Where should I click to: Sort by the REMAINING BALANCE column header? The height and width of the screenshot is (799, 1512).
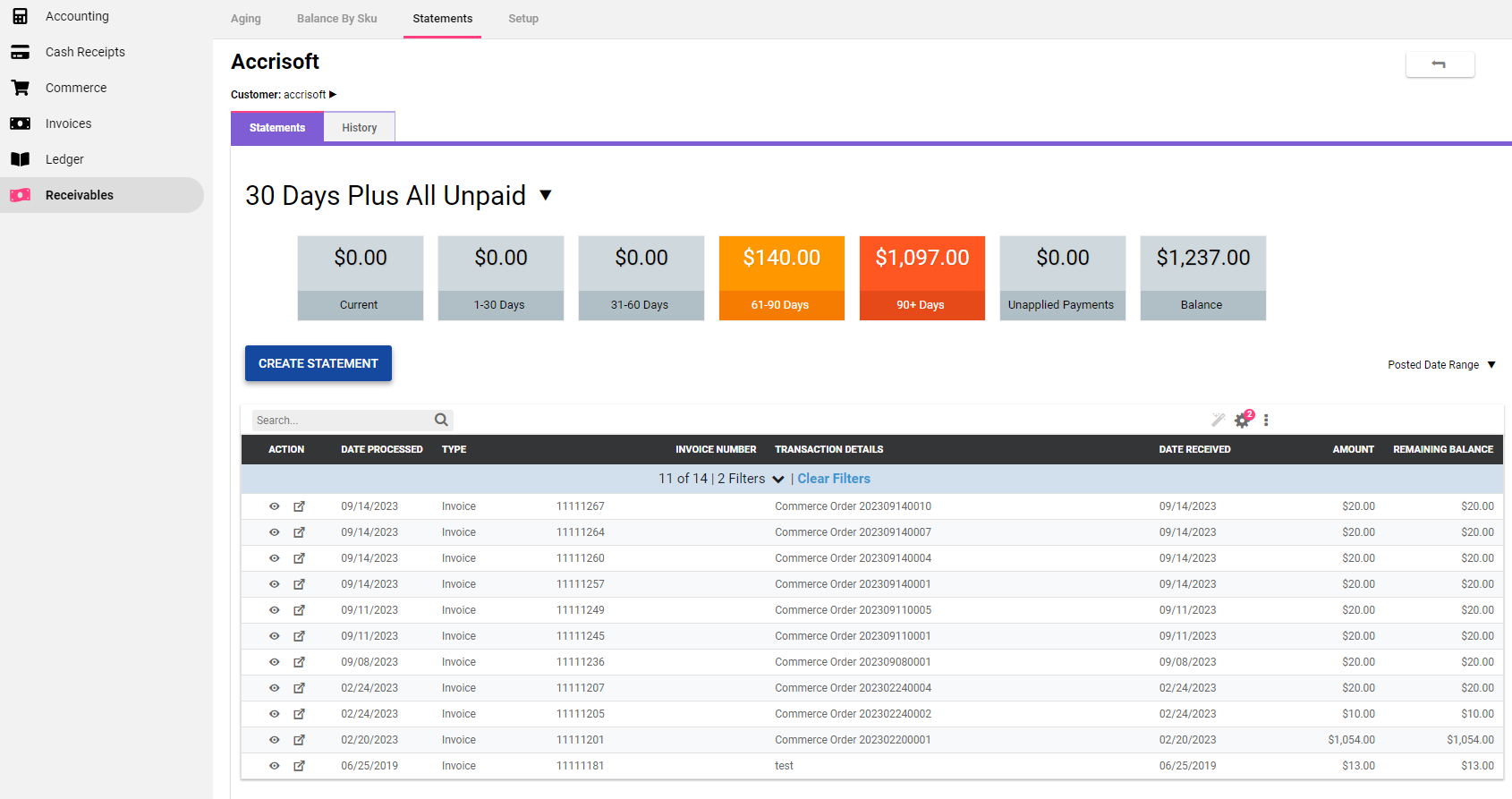[x=1443, y=449]
